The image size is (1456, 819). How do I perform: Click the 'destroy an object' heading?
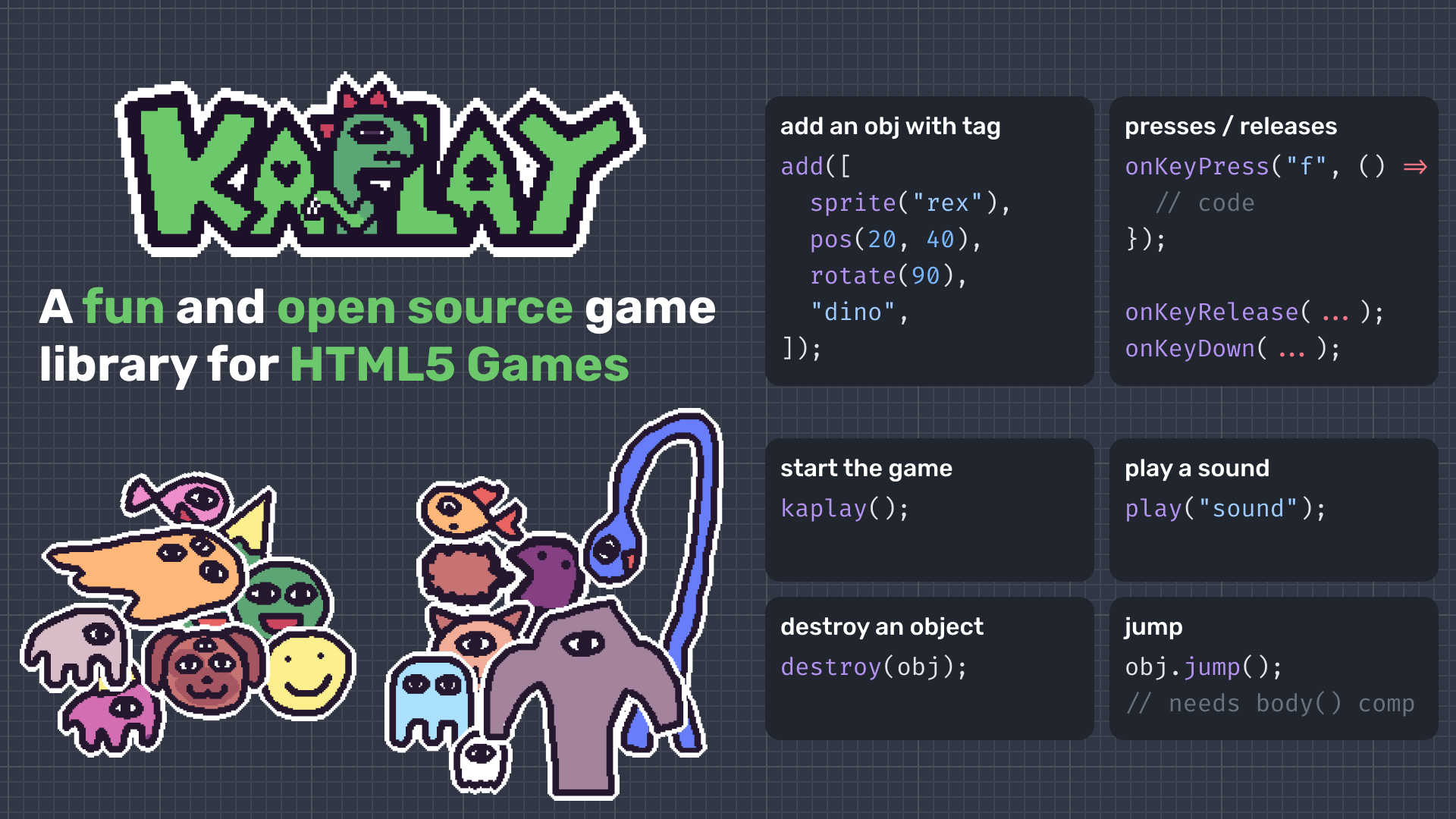point(882,626)
